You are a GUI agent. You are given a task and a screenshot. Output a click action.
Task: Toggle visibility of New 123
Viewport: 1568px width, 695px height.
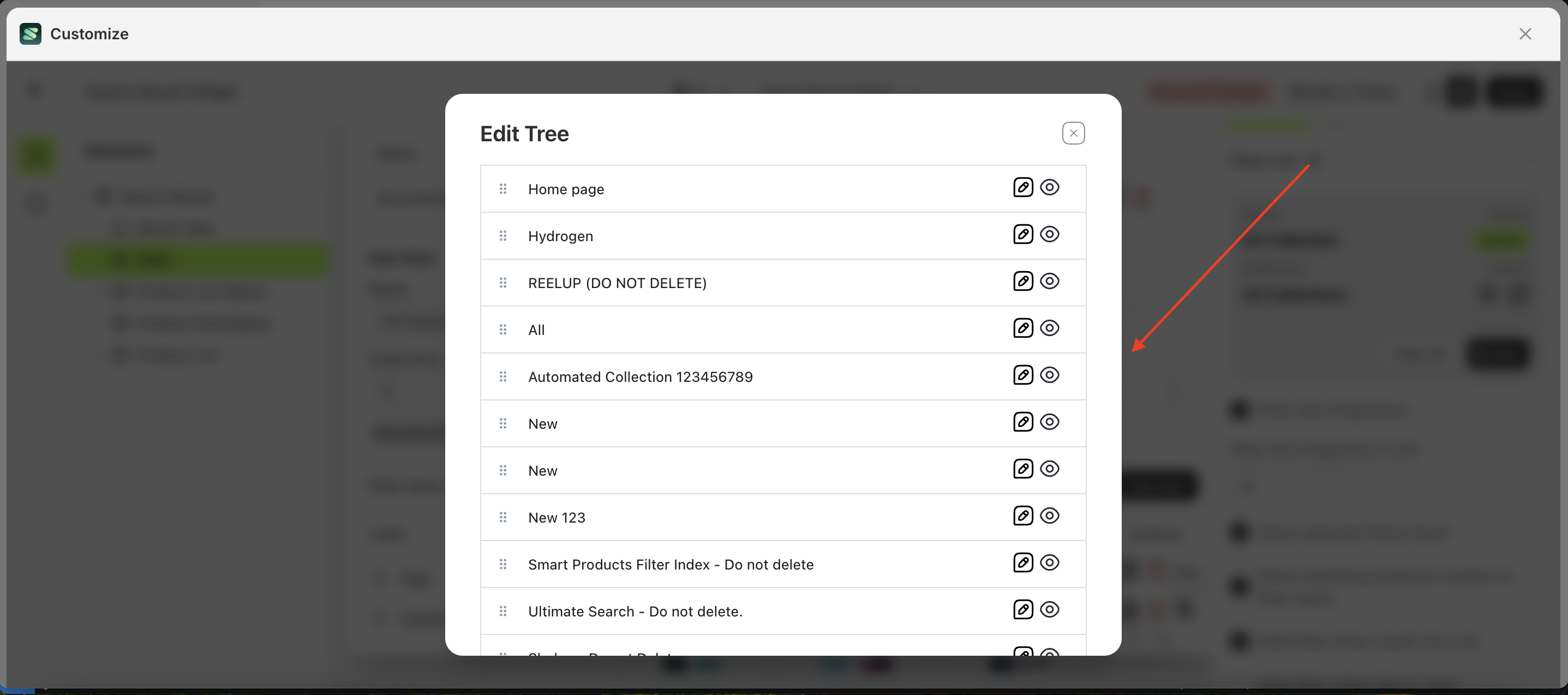click(x=1050, y=516)
